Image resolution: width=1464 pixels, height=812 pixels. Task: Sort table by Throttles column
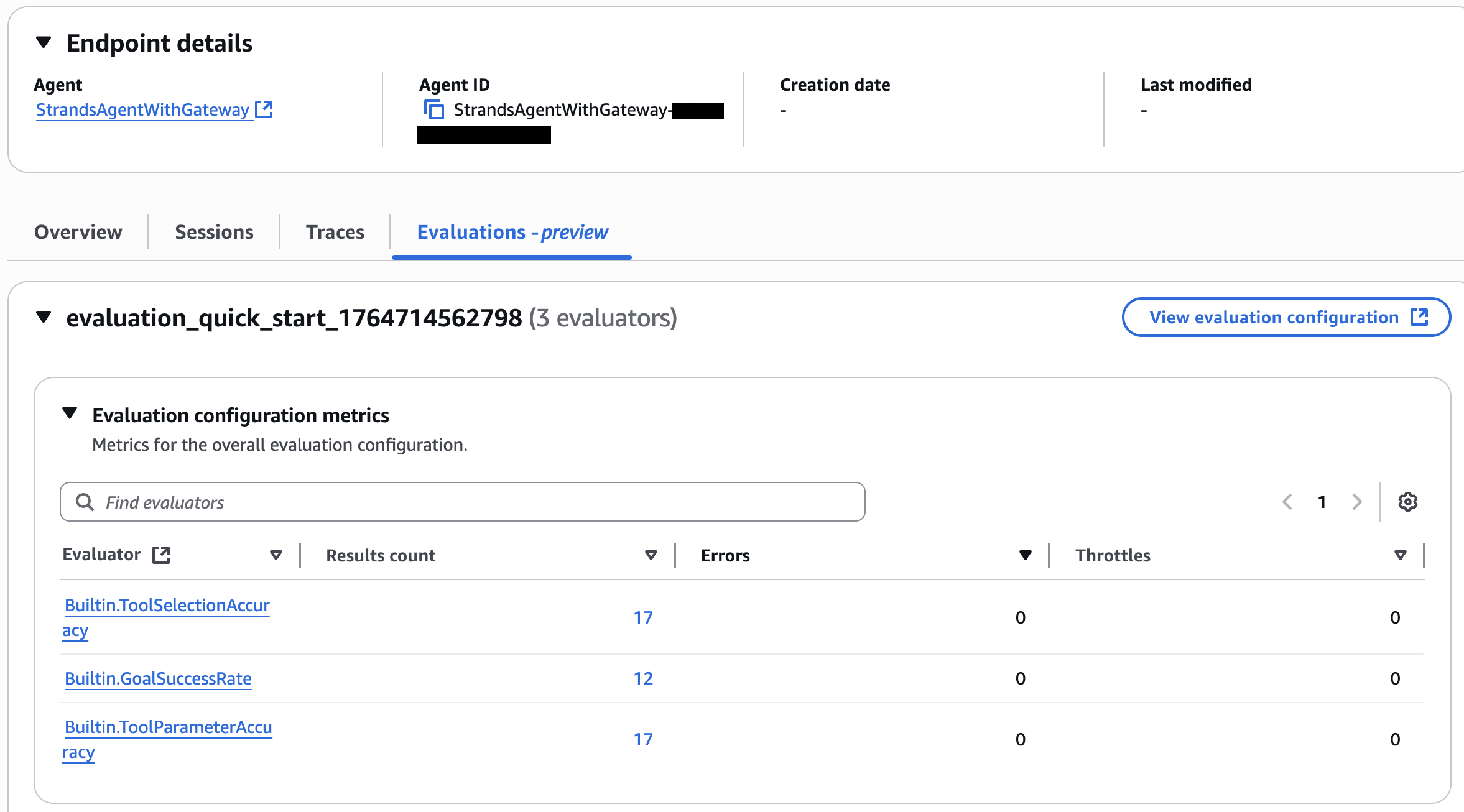click(1400, 555)
